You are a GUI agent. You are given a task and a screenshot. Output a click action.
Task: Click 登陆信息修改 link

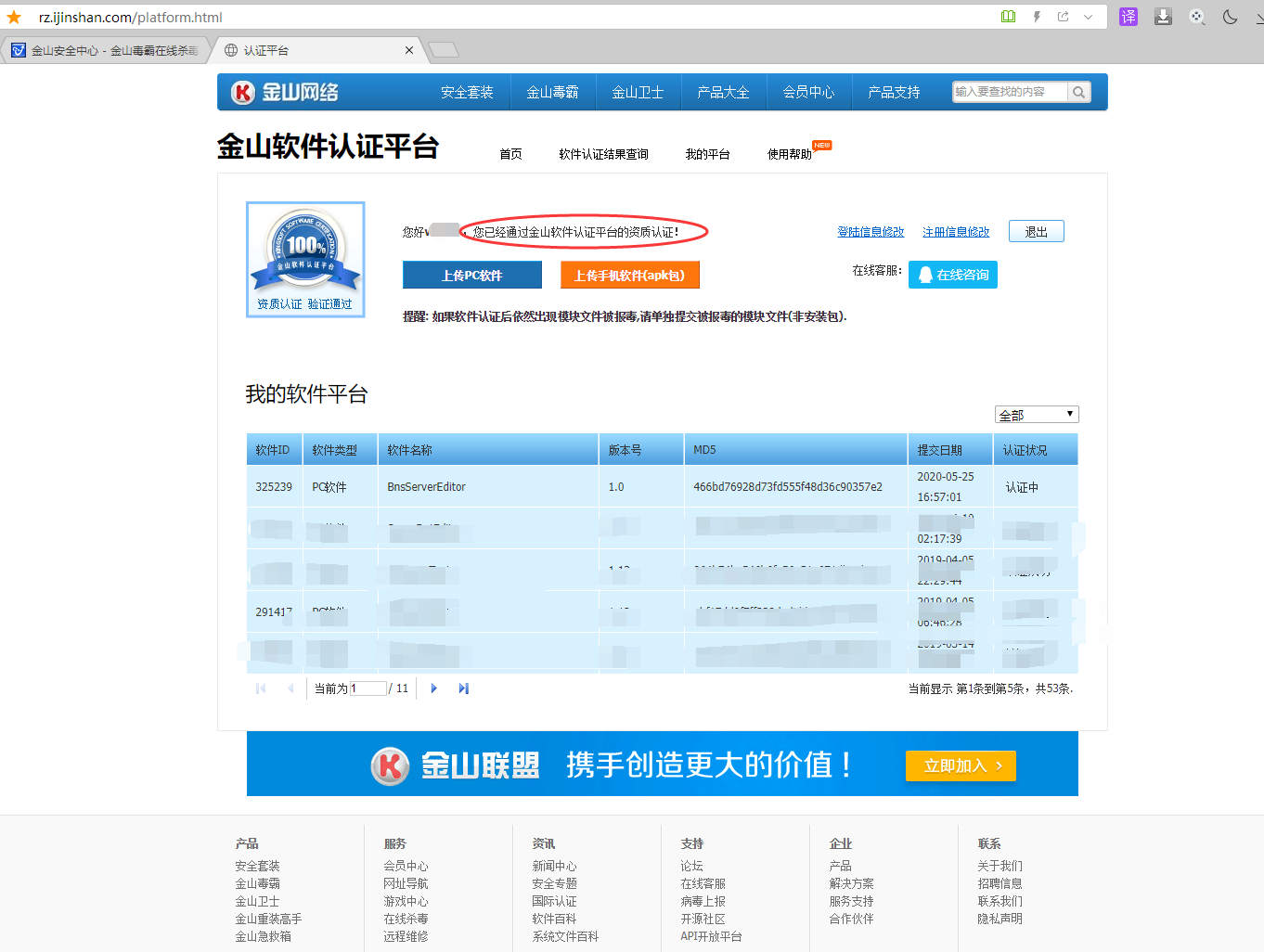(871, 232)
